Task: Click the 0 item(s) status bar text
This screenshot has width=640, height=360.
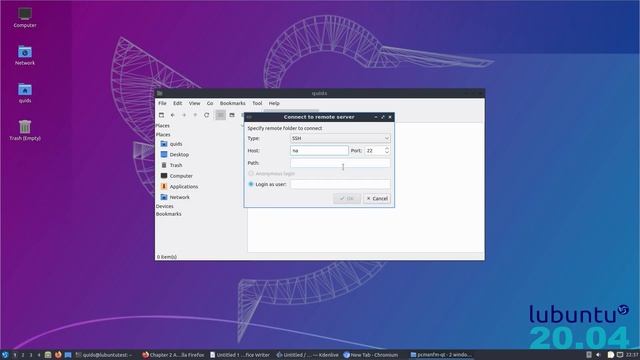Action: pos(167,257)
